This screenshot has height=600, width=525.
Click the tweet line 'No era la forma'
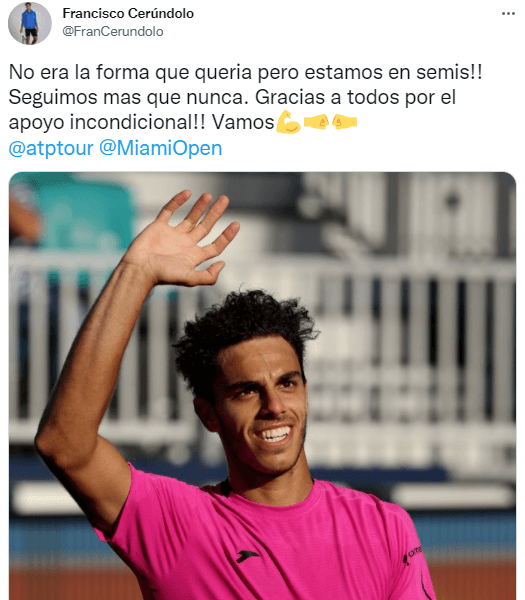pos(79,72)
